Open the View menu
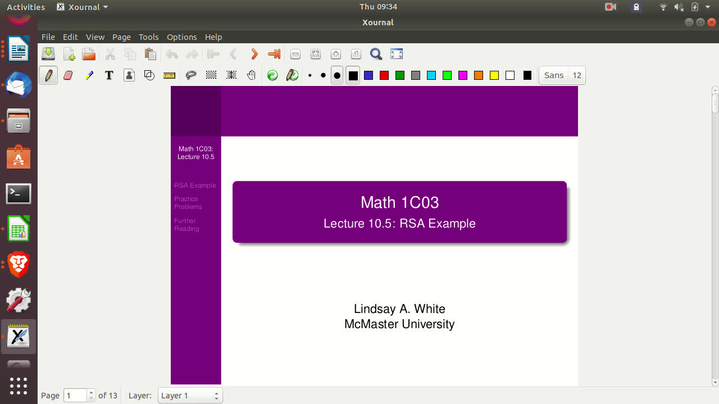 (x=95, y=37)
